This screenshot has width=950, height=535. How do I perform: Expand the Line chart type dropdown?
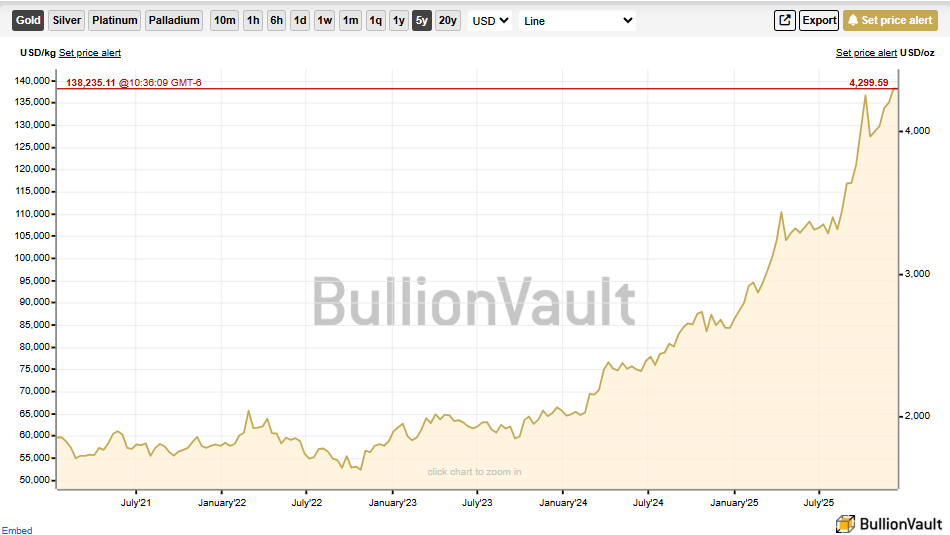(x=577, y=20)
